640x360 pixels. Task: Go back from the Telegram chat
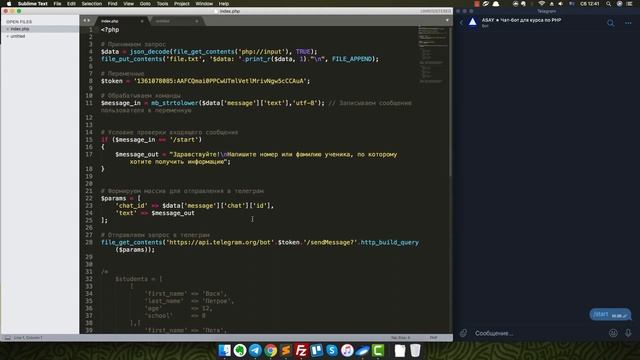pos(461,23)
